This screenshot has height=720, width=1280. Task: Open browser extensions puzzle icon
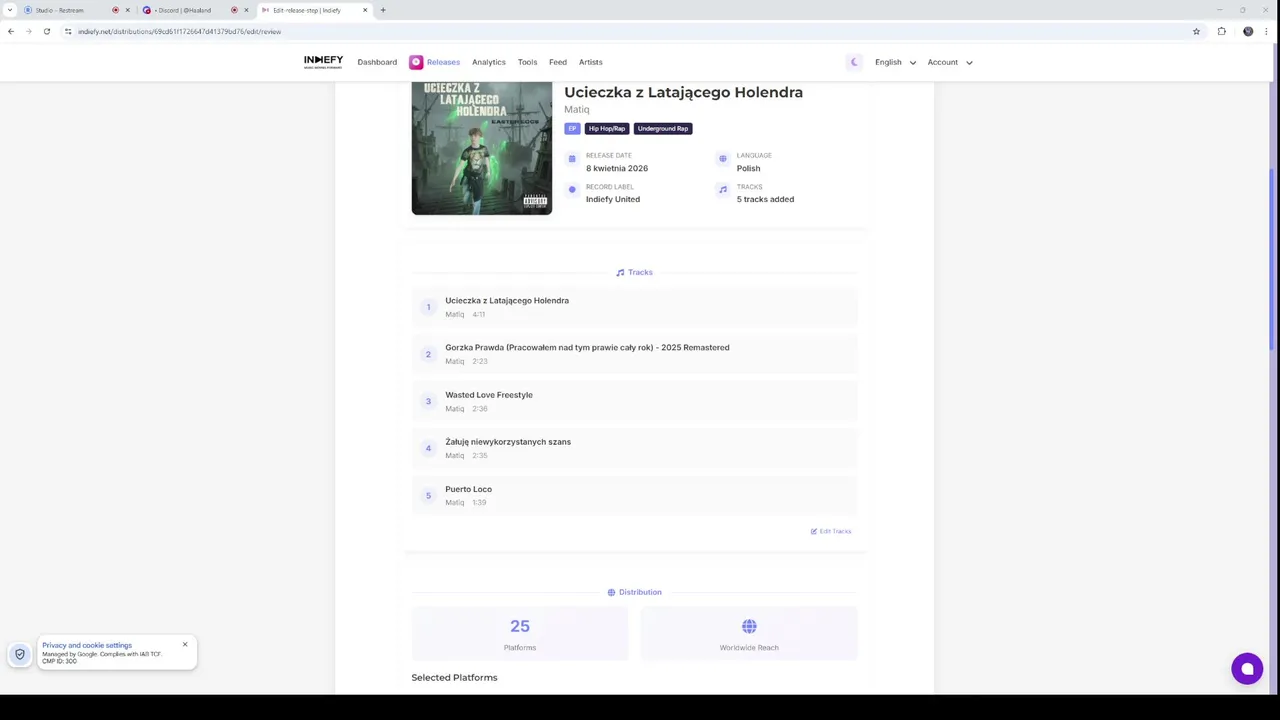pyautogui.click(x=1221, y=31)
